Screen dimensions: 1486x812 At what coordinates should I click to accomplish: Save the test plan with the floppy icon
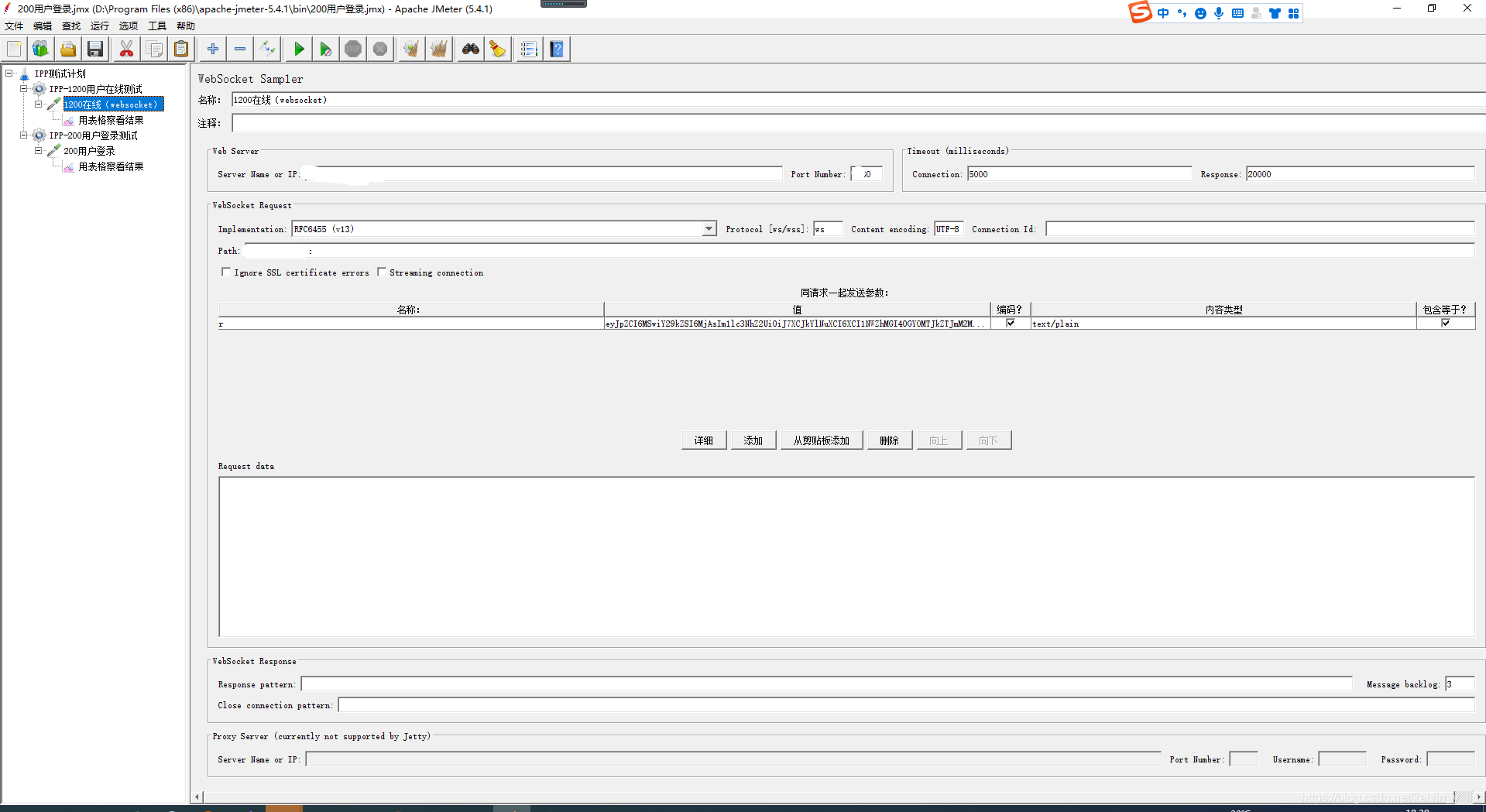[95, 50]
